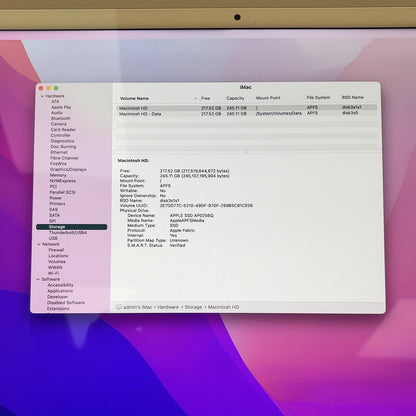Click the green zoom window button

pos(56,88)
